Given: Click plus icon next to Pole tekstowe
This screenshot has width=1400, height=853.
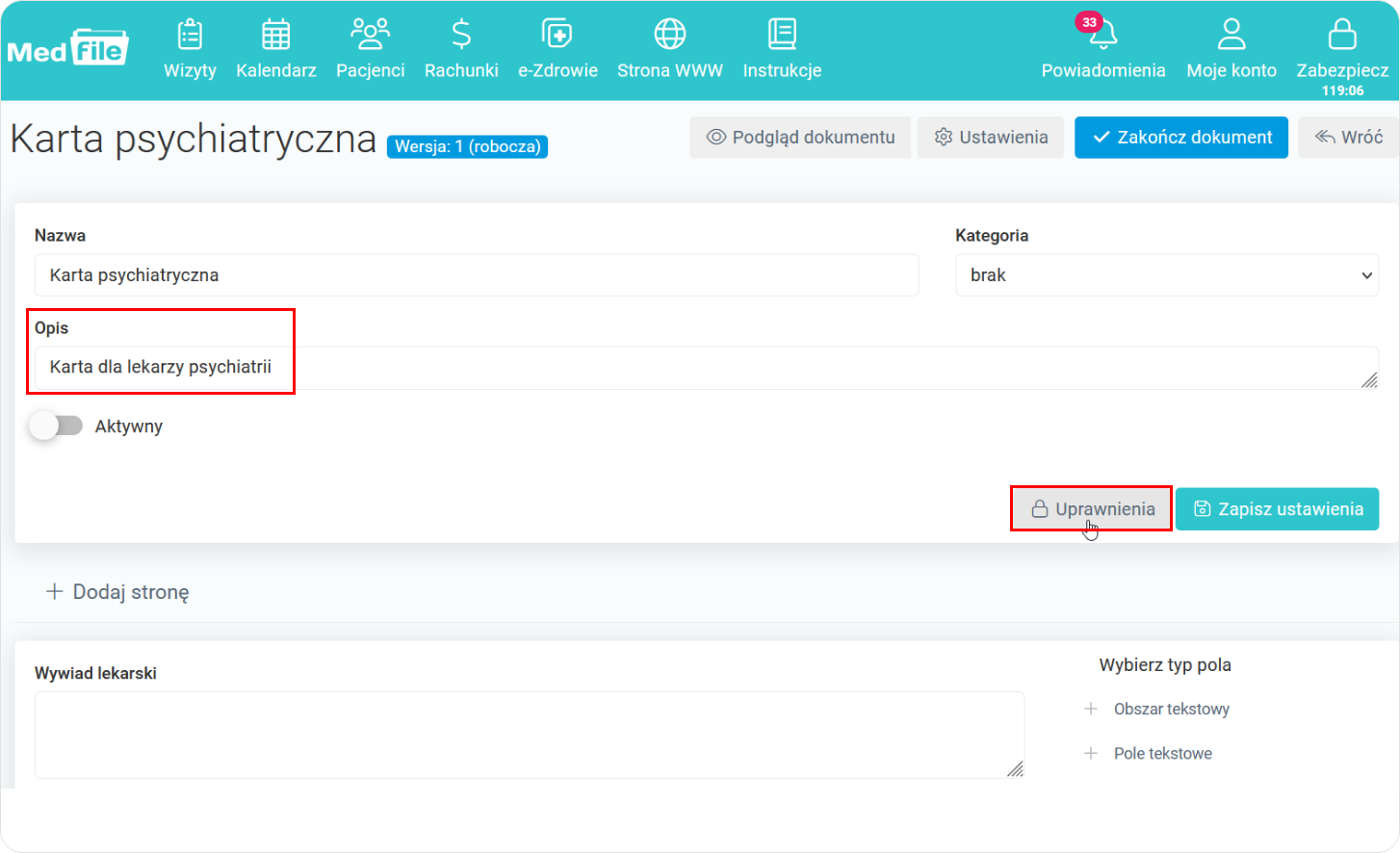Looking at the screenshot, I should (1091, 753).
